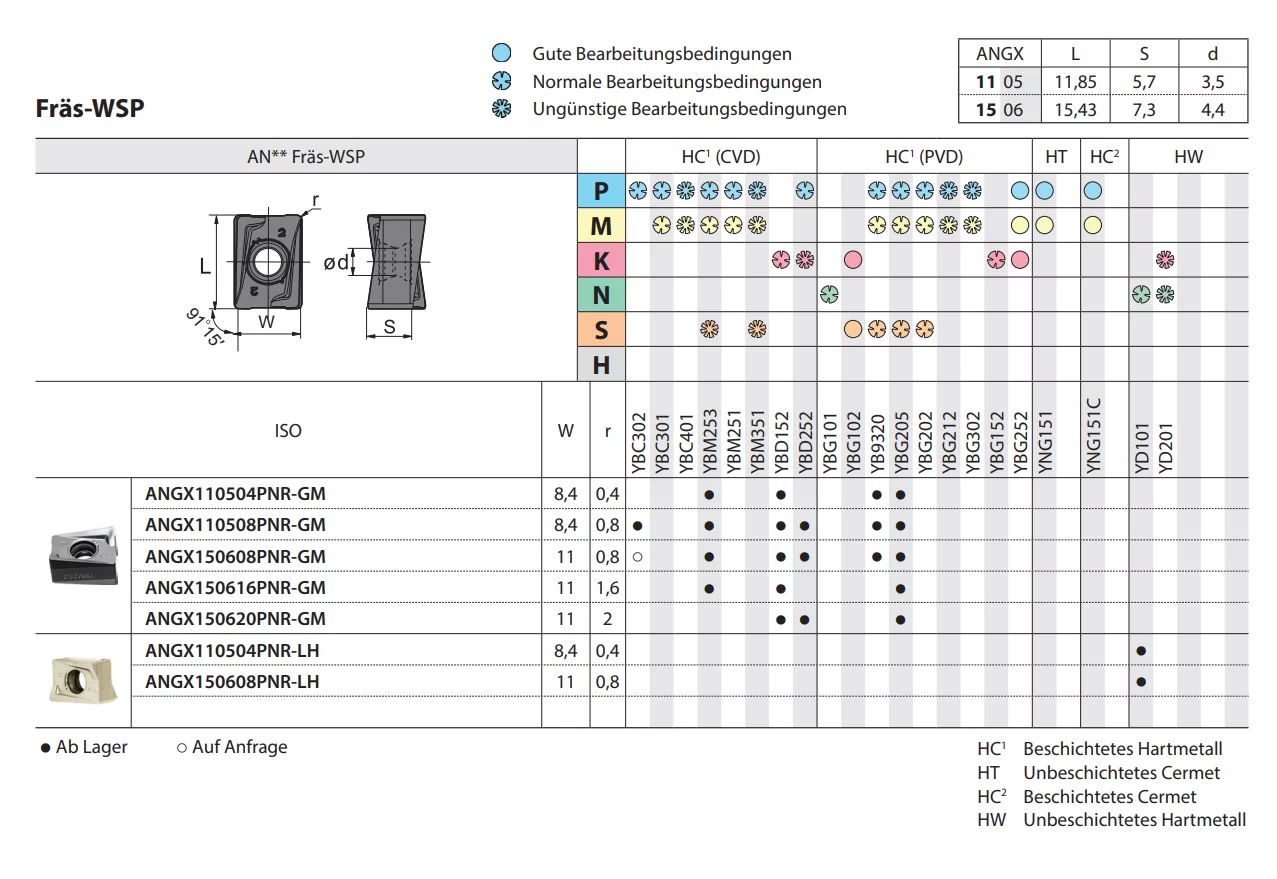Click the green N material group cell
Viewport: 1277px width, 879px height.
tap(601, 295)
